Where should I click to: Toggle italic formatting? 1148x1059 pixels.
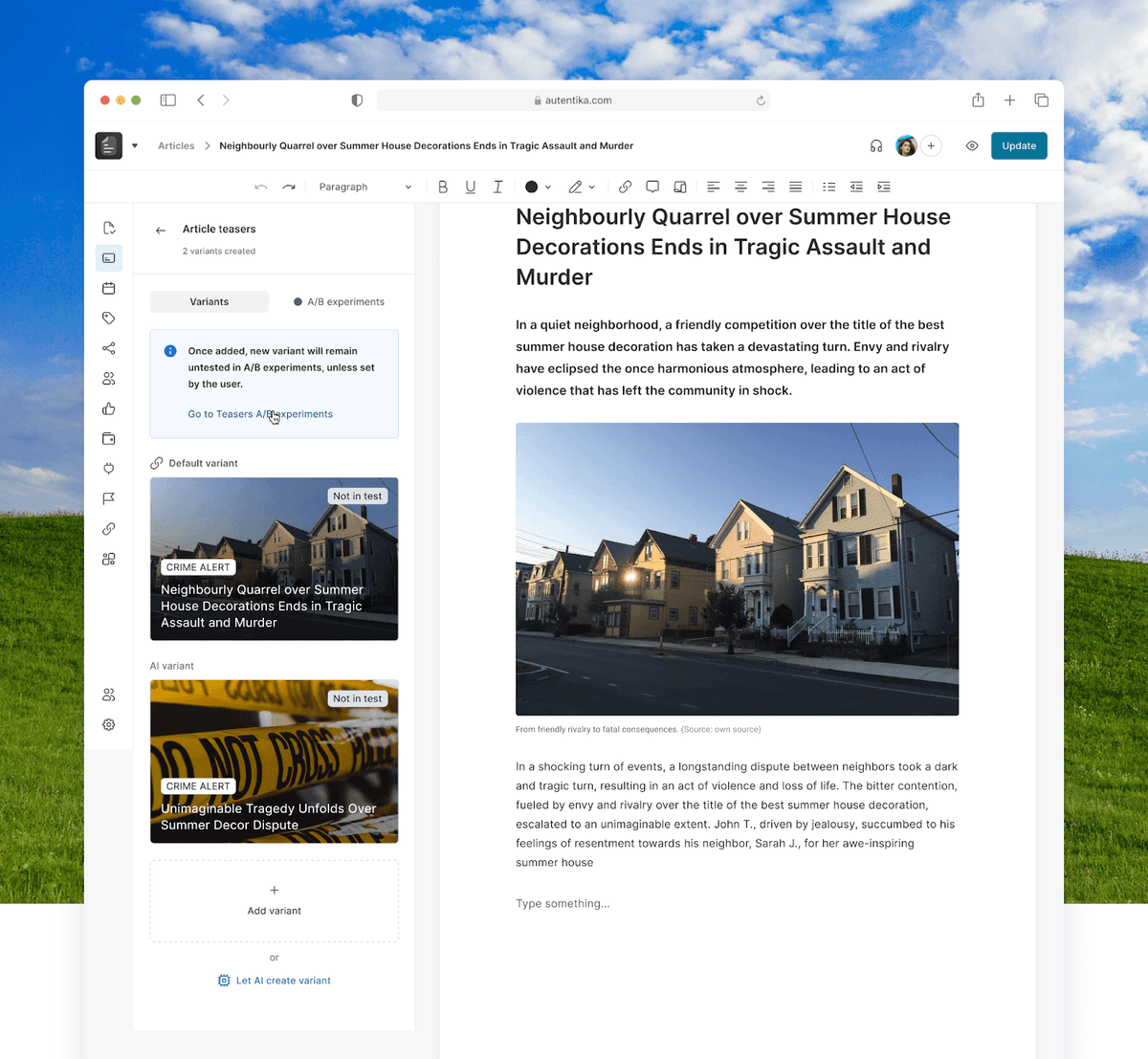(x=497, y=187)
